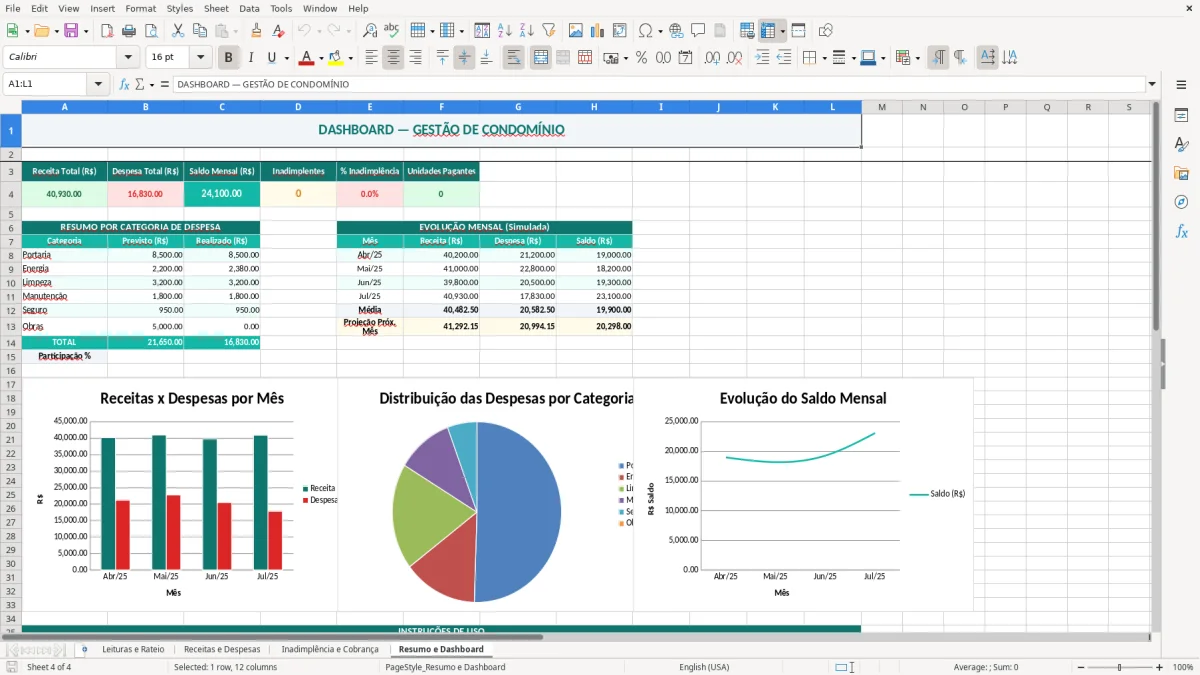Select the pie chart
1200x675 pixels.
pos(476,512)
